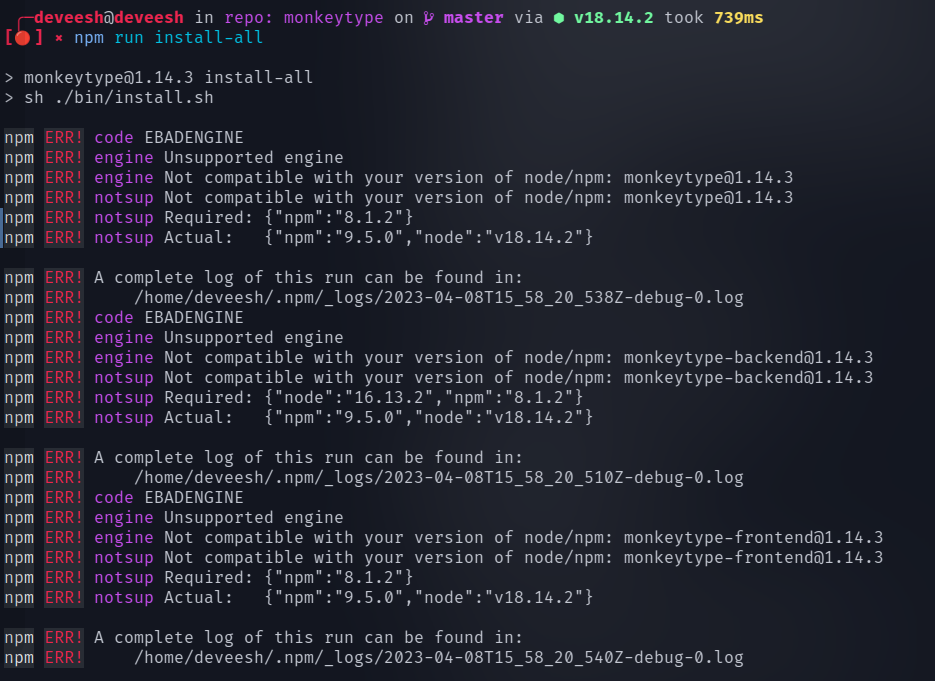Click the 'v18.14.2' node version in prompt
Screen dimensions: 935x681
coord(614,17)
